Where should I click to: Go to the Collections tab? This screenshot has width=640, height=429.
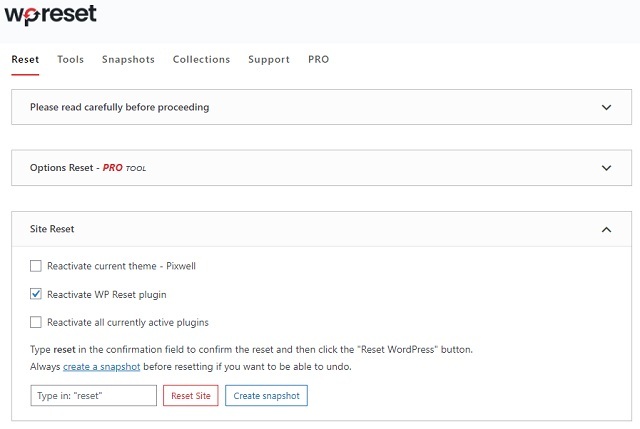(201, 60)
